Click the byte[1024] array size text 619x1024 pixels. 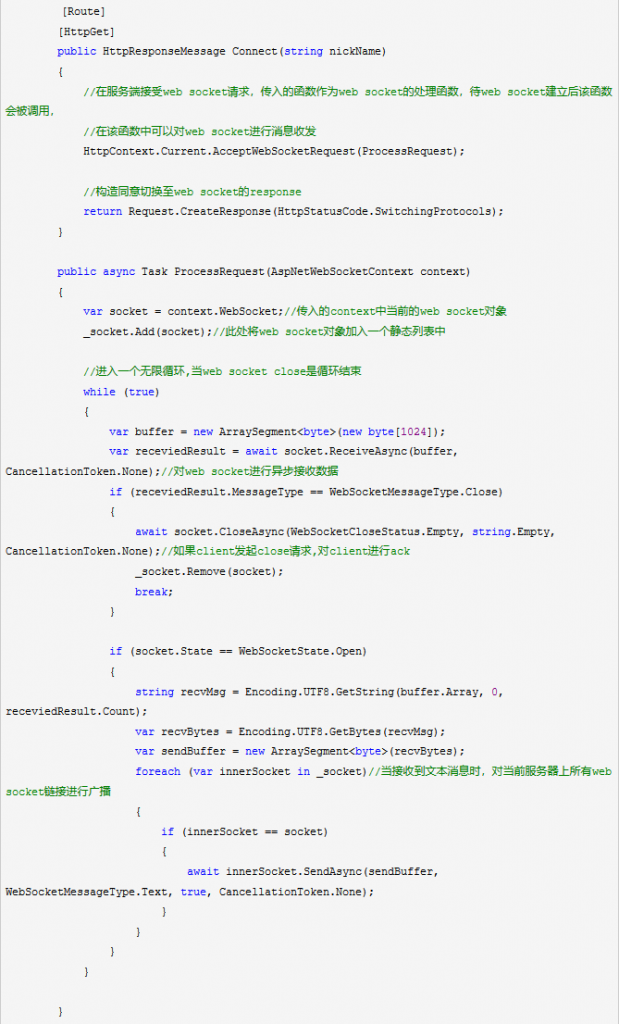pyautogui.click(x=400, y=432)
